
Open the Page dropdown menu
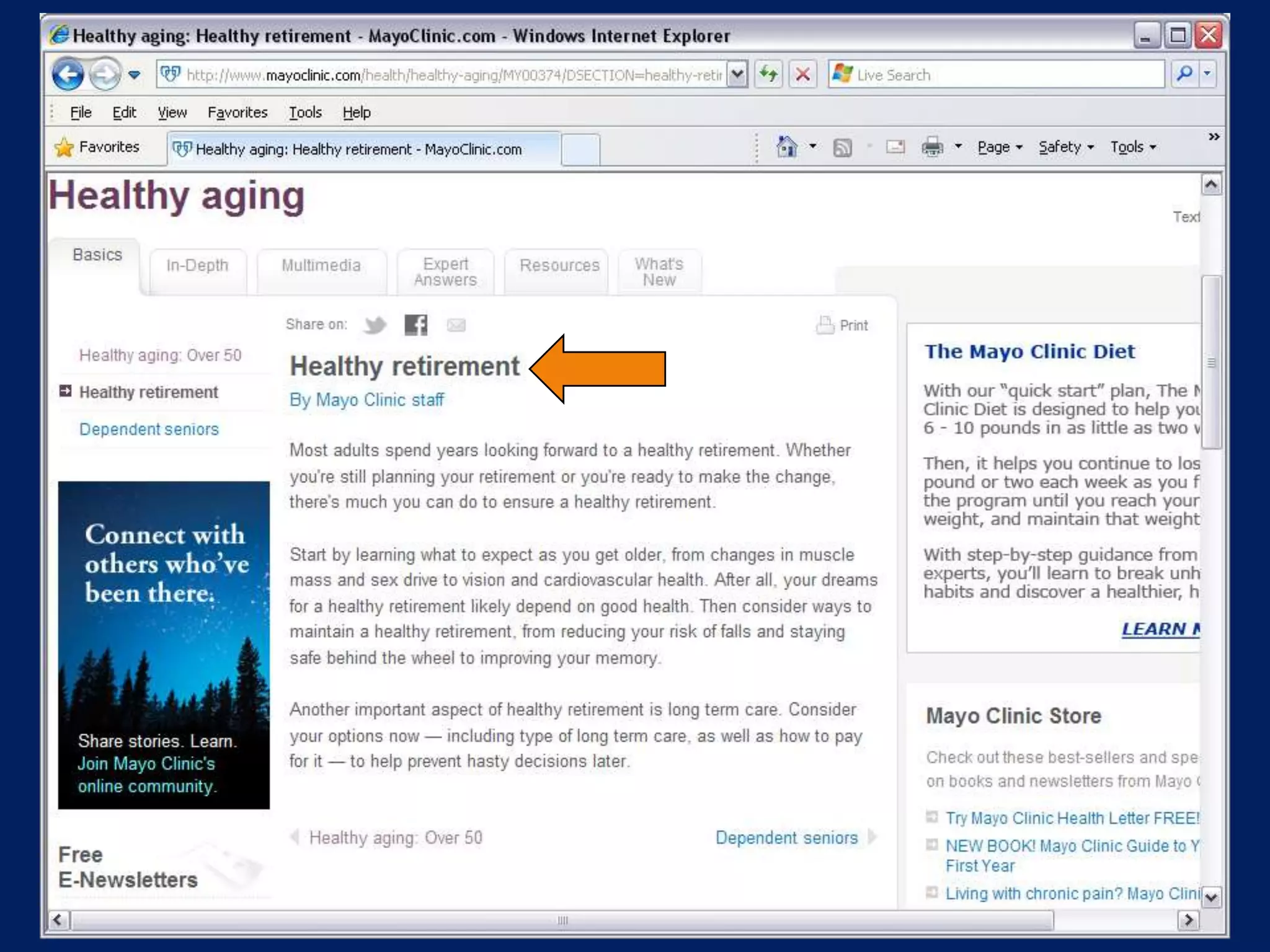point(1000,148)
